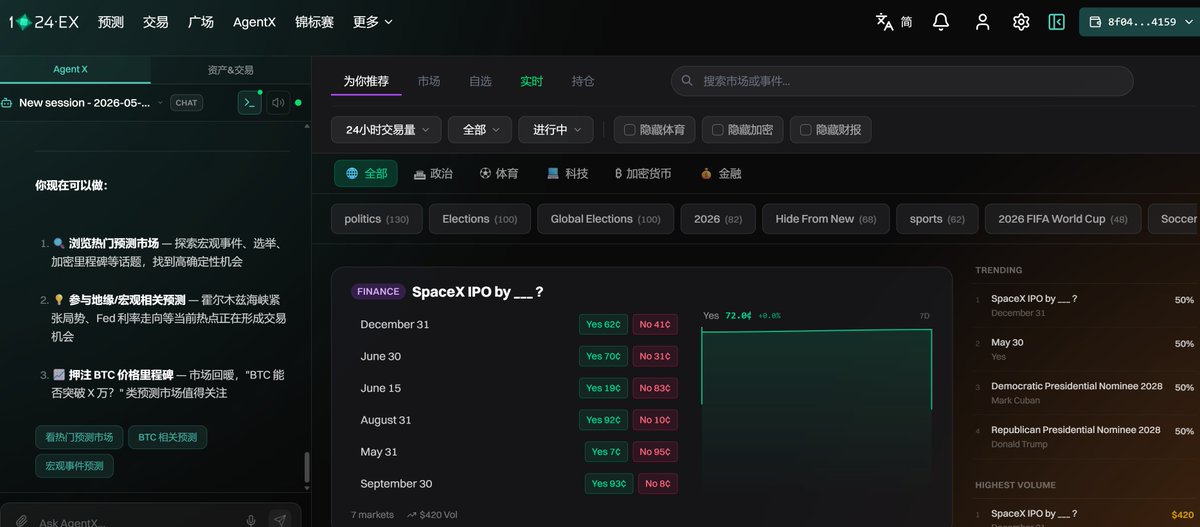1200x527 pixels.
Task: Check 隐藏体育 checkbox
Action: click(630, 130)
